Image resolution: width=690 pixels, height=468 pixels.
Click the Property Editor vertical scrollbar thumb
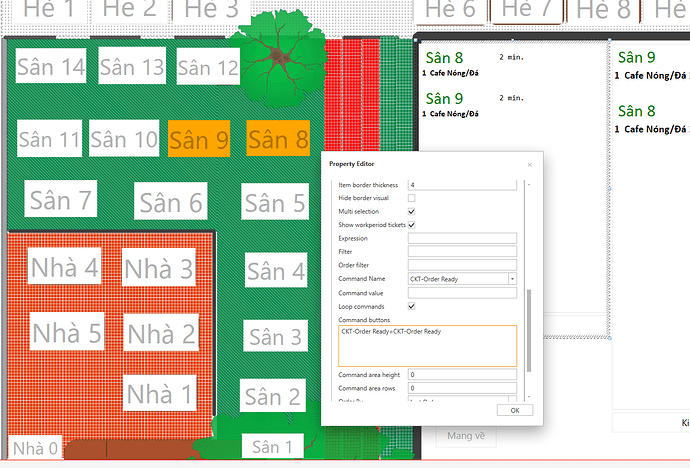[x=528, y=330]
